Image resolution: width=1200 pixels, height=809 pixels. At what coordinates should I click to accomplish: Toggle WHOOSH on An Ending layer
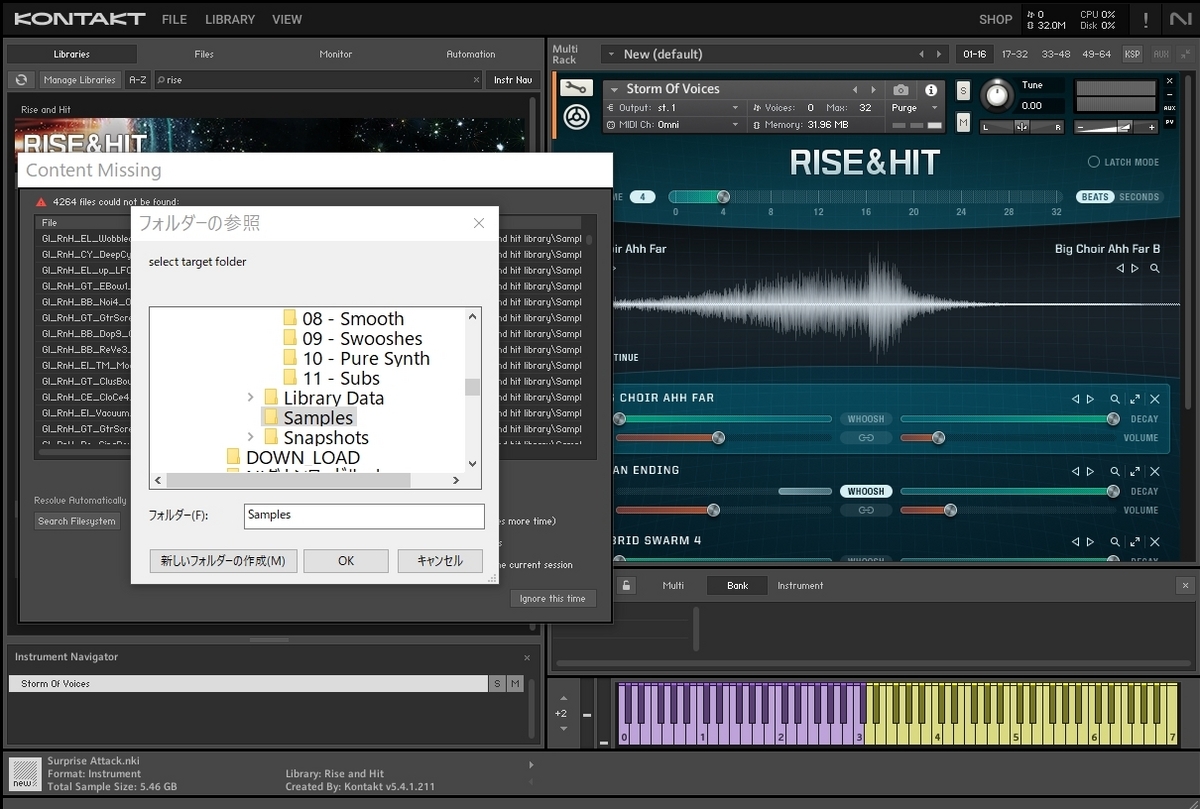pos(866,491)
